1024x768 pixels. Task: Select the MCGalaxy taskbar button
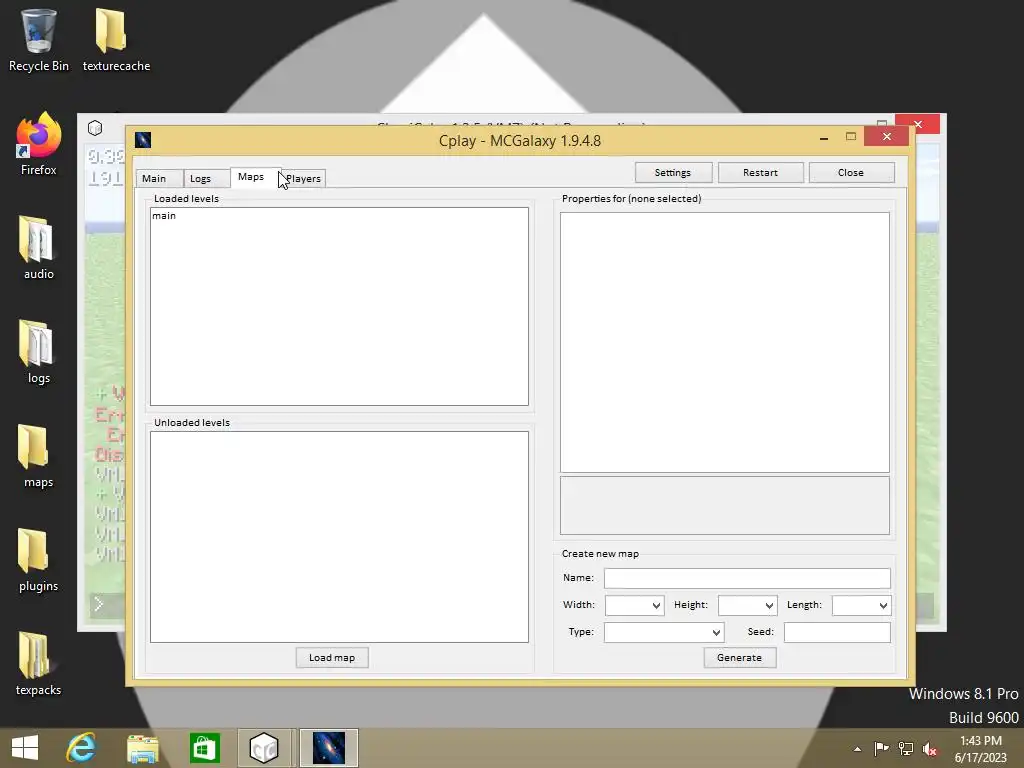(x=328, y=748)
